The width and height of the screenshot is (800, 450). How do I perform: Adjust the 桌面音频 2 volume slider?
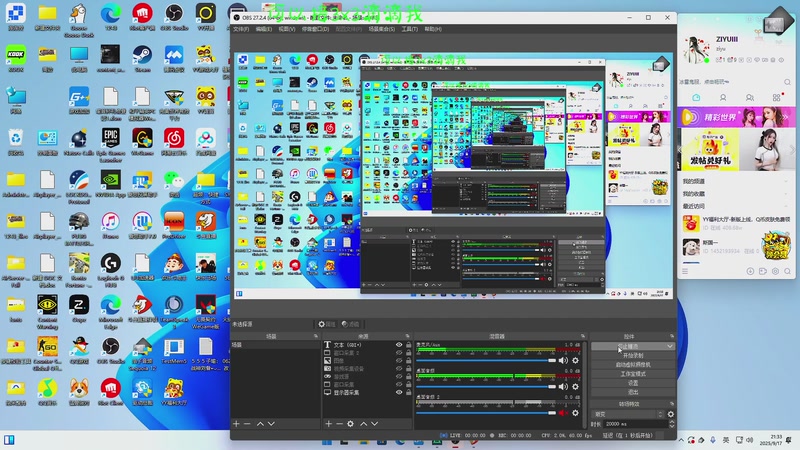(x=486, y=413)
